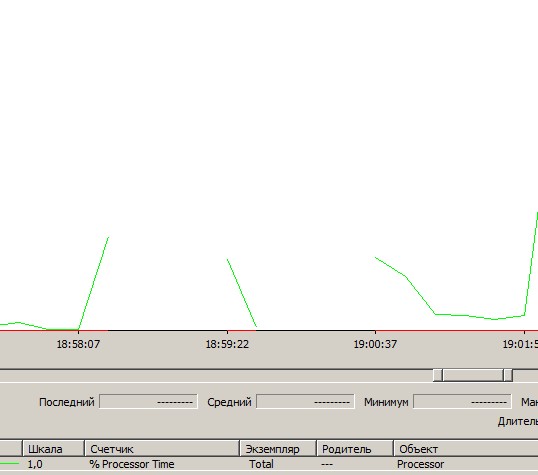
Task: Click the middle section of the time range slider
Action: pyautogui.click(x=473, y=375)
